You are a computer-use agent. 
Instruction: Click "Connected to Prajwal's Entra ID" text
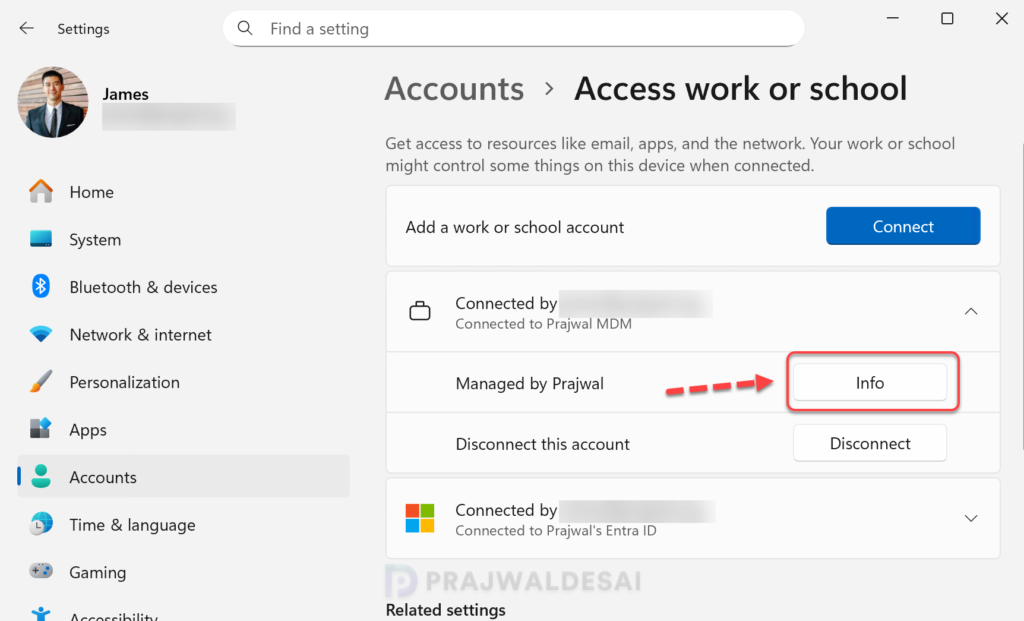click(x=556, y=530)
